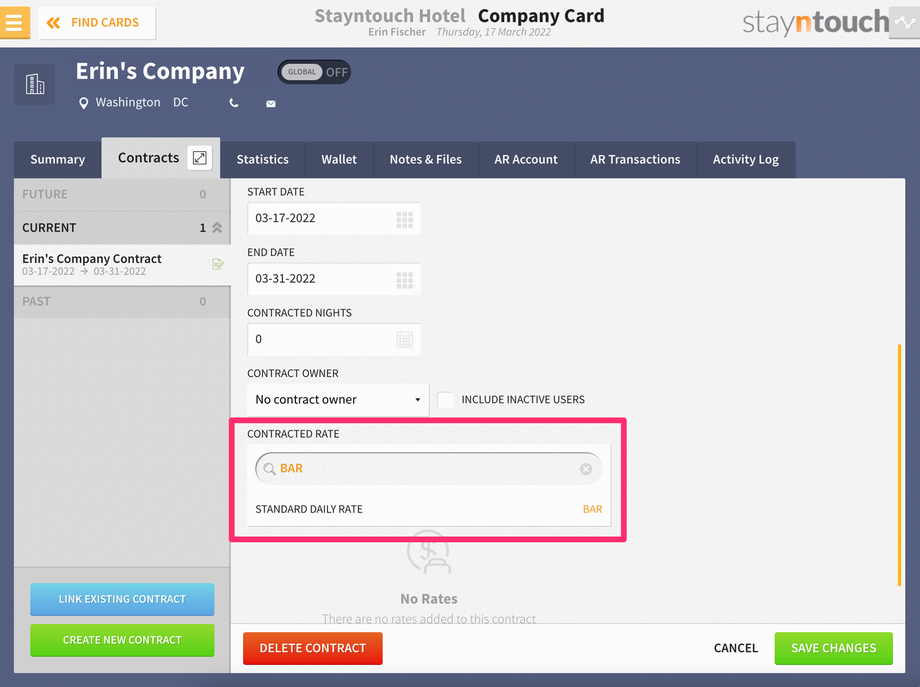920x687 pixels.
Task: View the Activity Log tab
Action: click(745, 160)
